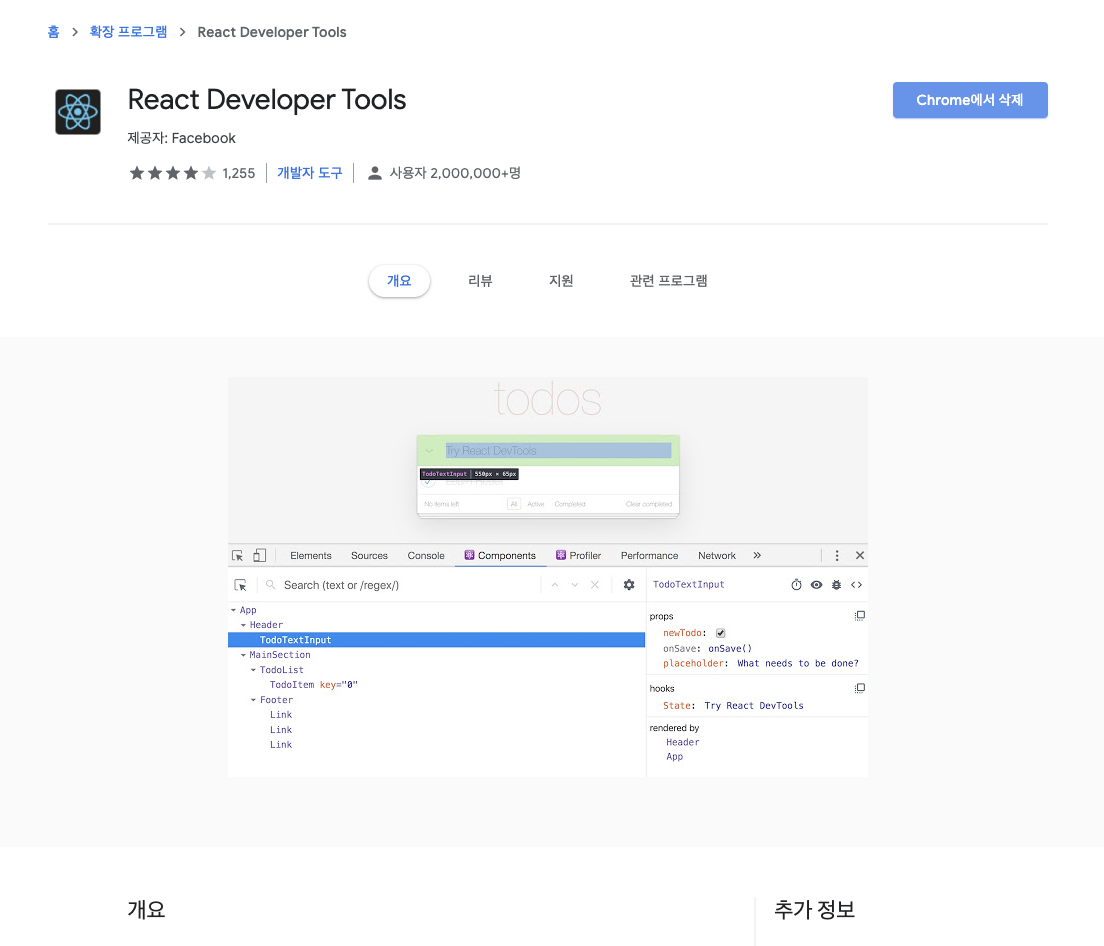Click the placeholder prop value text
Screen dimensions: 1104x946
798,663
